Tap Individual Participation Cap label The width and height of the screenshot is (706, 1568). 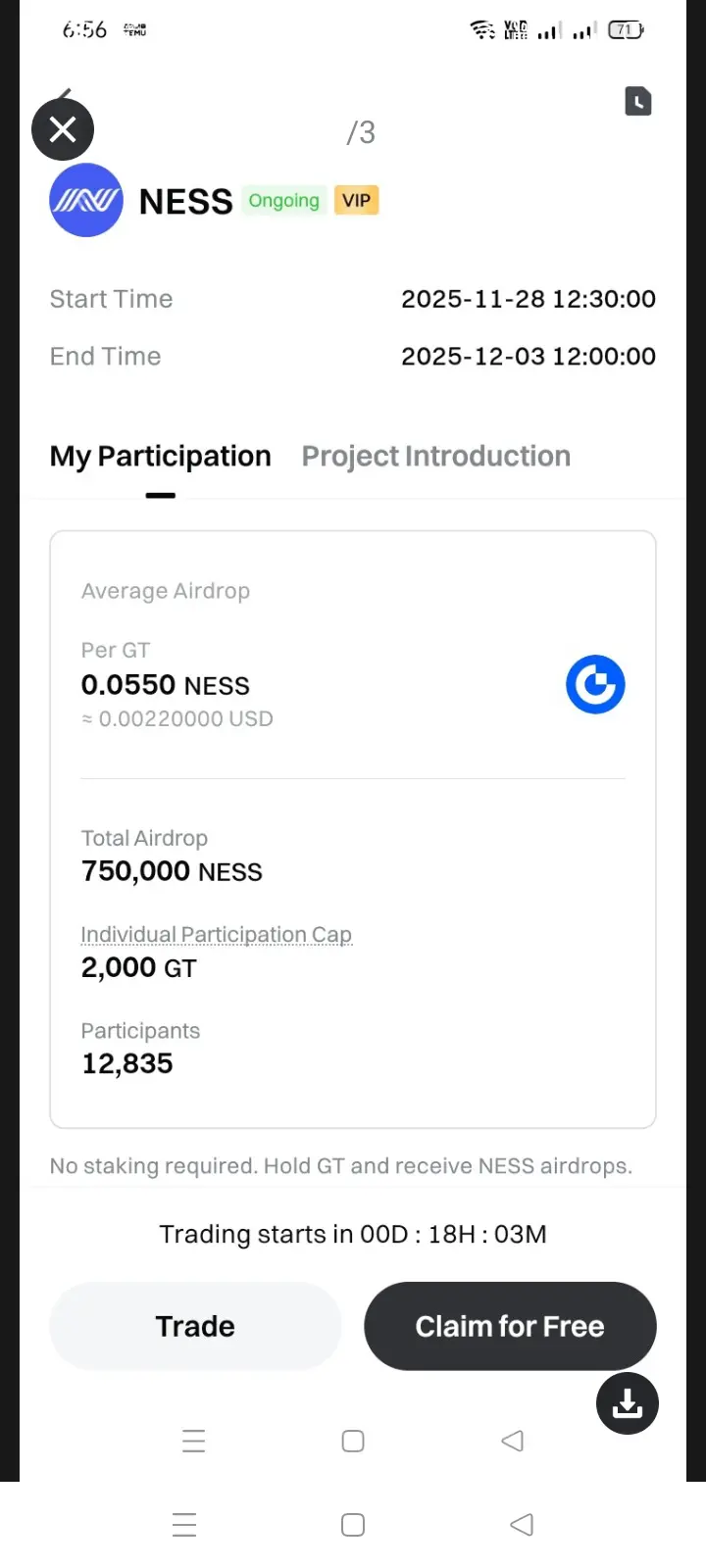click(216, 935)
